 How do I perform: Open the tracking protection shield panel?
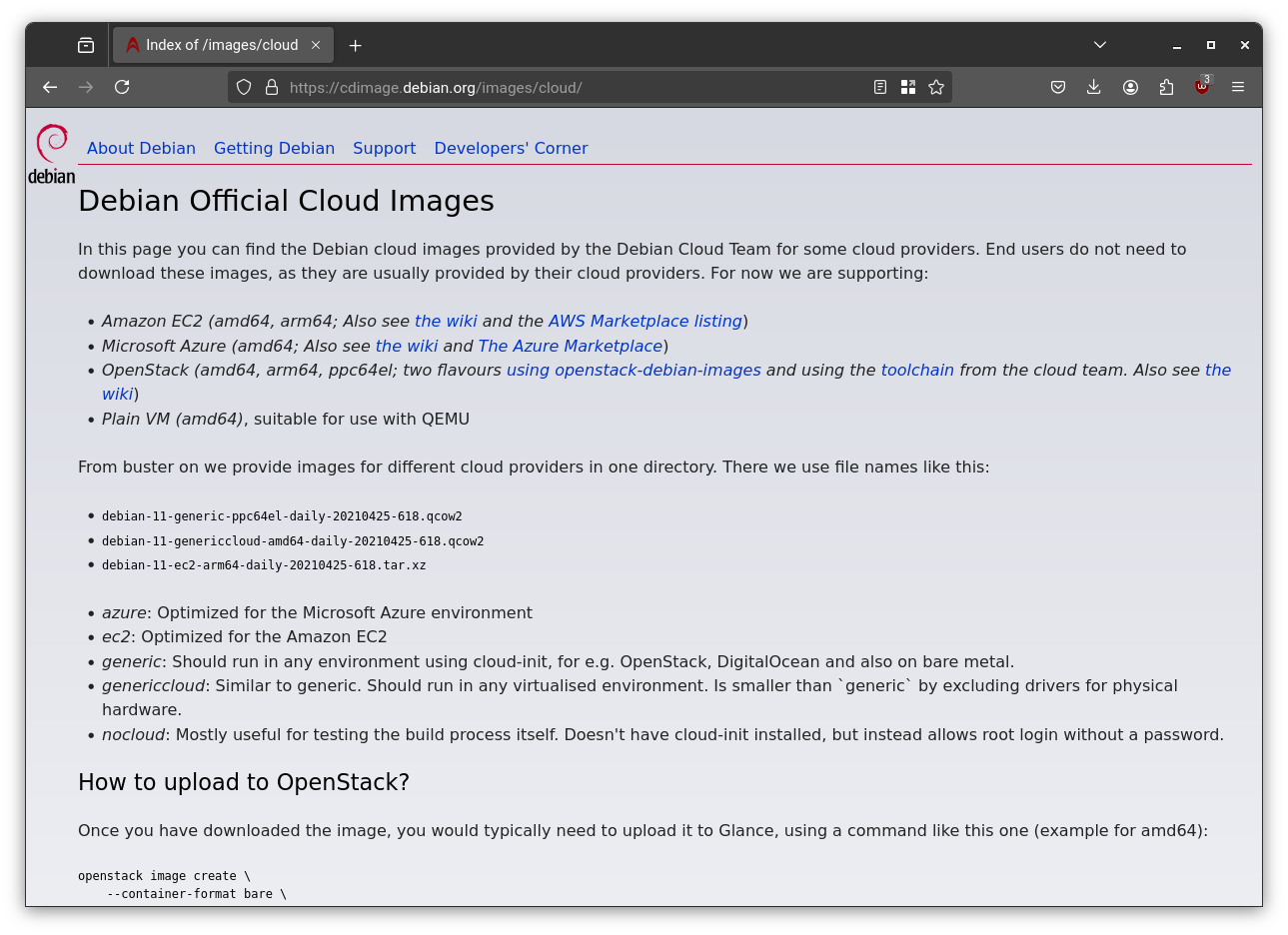point(243,87)
